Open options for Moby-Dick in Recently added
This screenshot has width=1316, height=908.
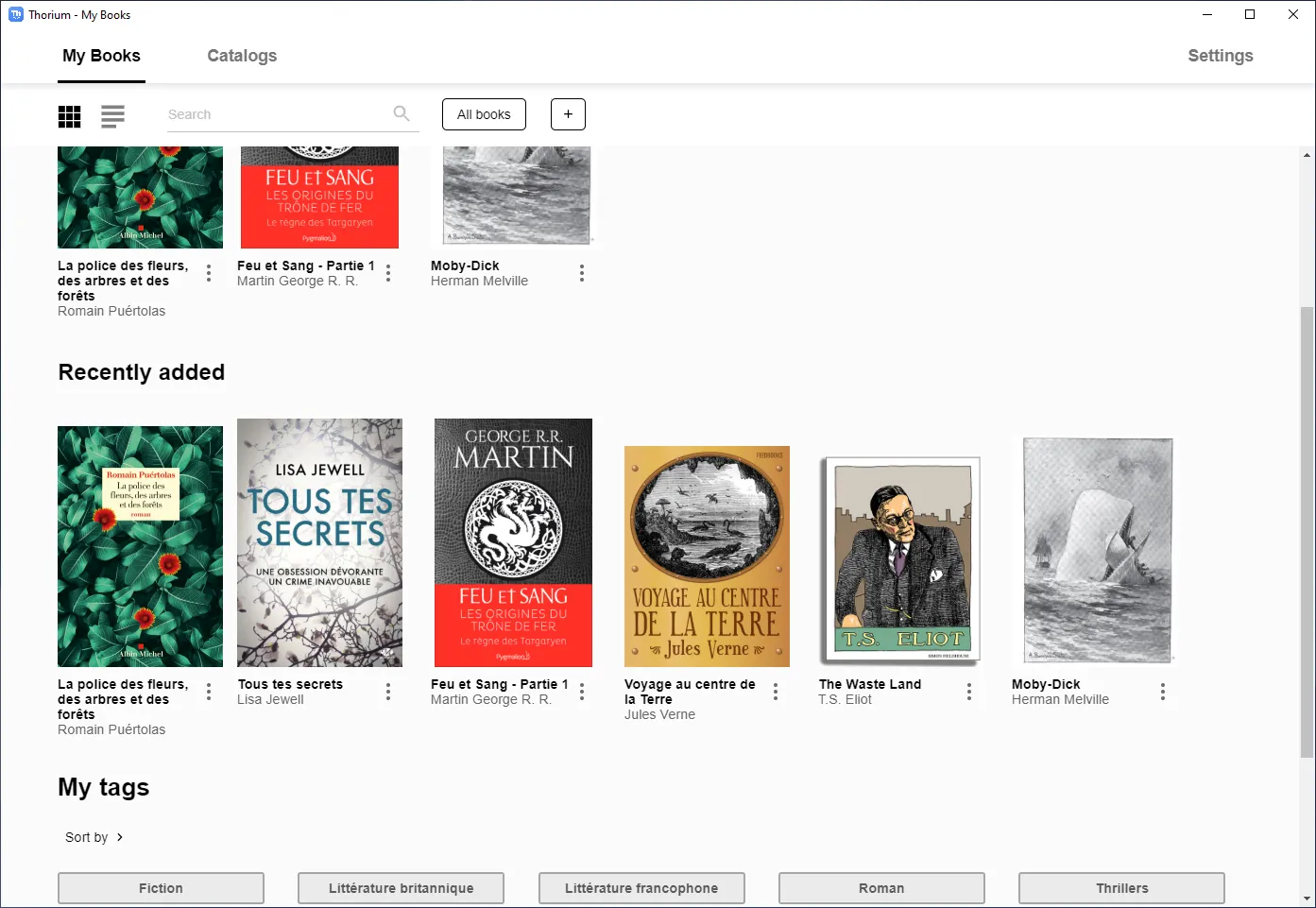pos(1163,692)
